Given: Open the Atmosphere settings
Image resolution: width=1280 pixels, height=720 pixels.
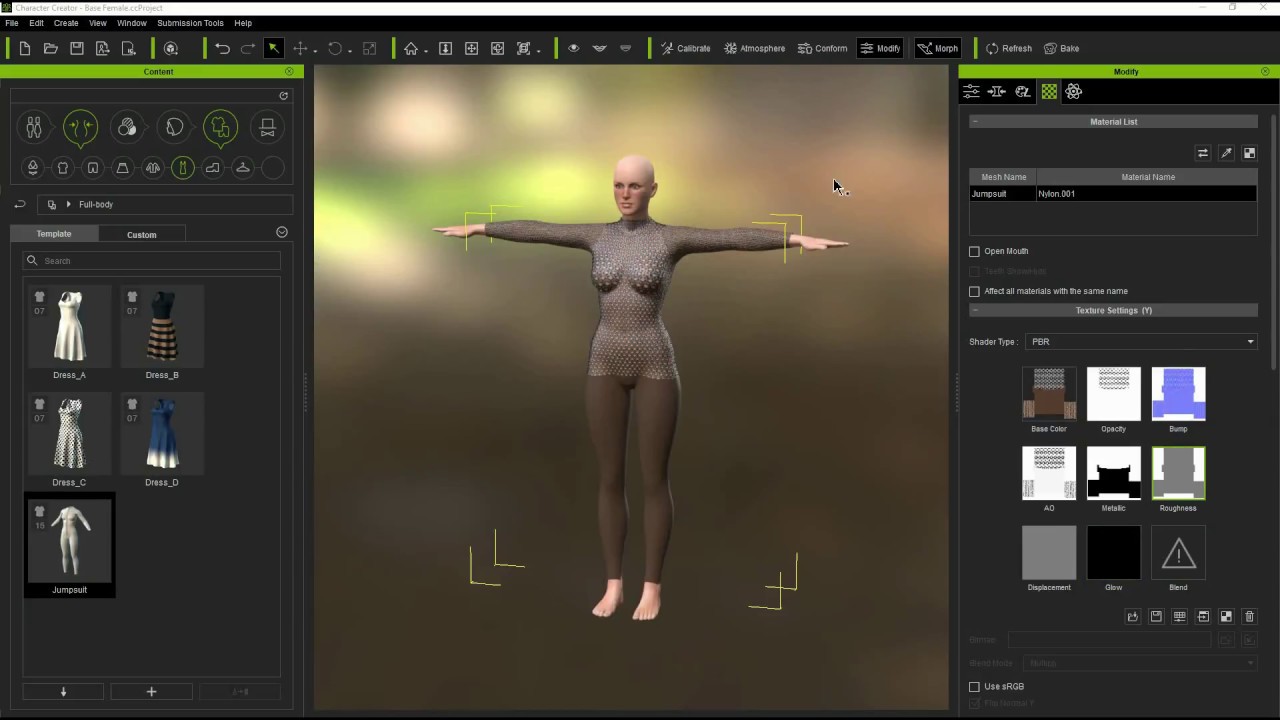Looking at the screenshot, I should click(755, 48).
